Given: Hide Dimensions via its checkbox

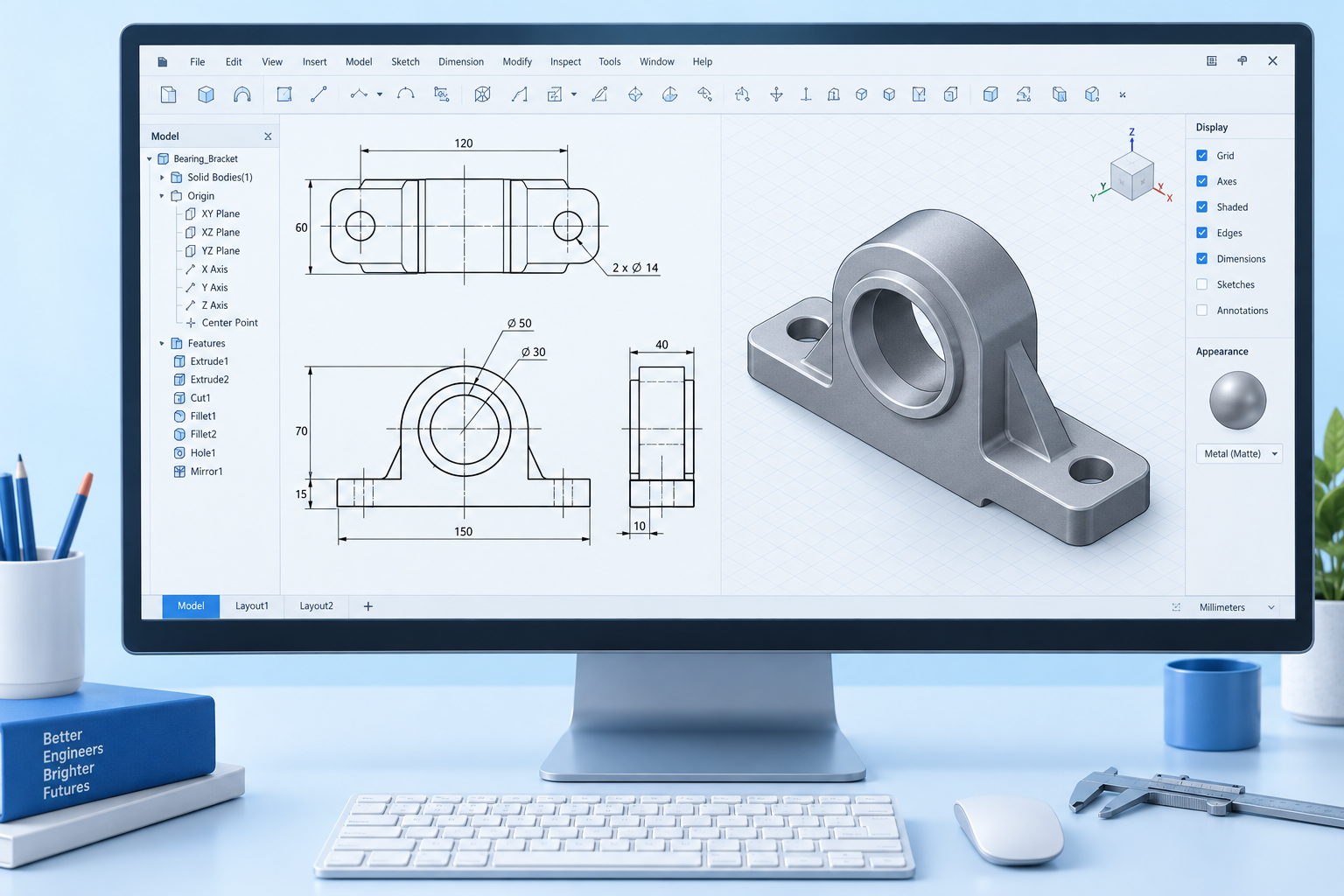Looking at the screenshot, I should (1202, 259).
